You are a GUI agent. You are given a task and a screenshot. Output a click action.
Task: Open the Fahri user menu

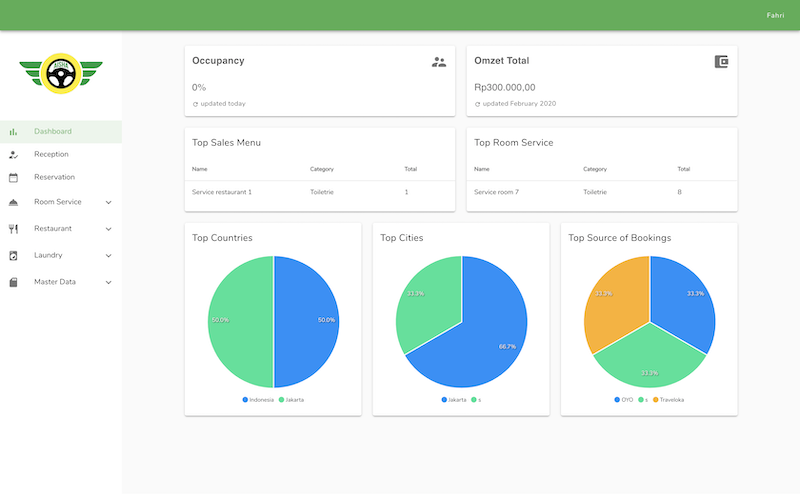[x=774, y=15]
